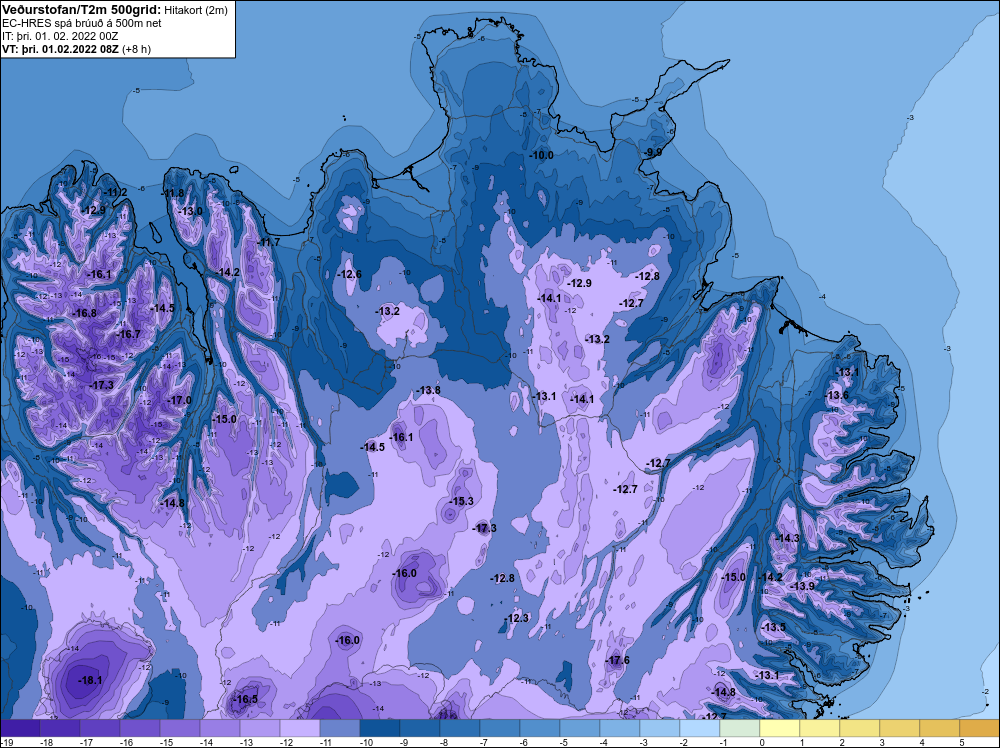Viewport: 1000px width, 748px height.
Task: Click the -13.9 temperature label
Action: pos(802,586)
